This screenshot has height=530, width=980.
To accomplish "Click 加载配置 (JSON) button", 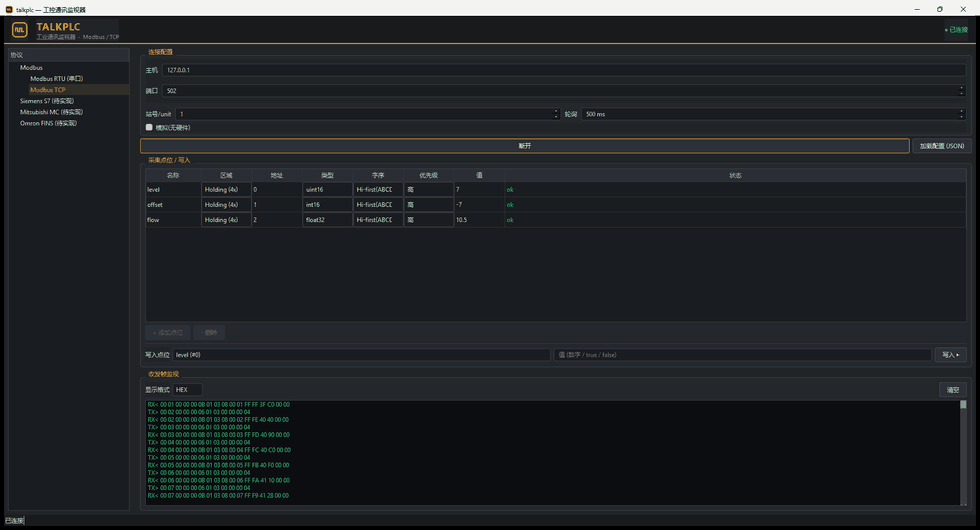I will [942, 146].
